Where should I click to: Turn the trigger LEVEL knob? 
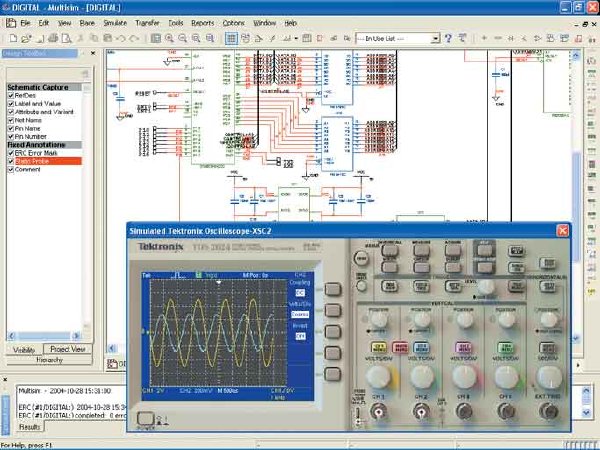point(486,286)
